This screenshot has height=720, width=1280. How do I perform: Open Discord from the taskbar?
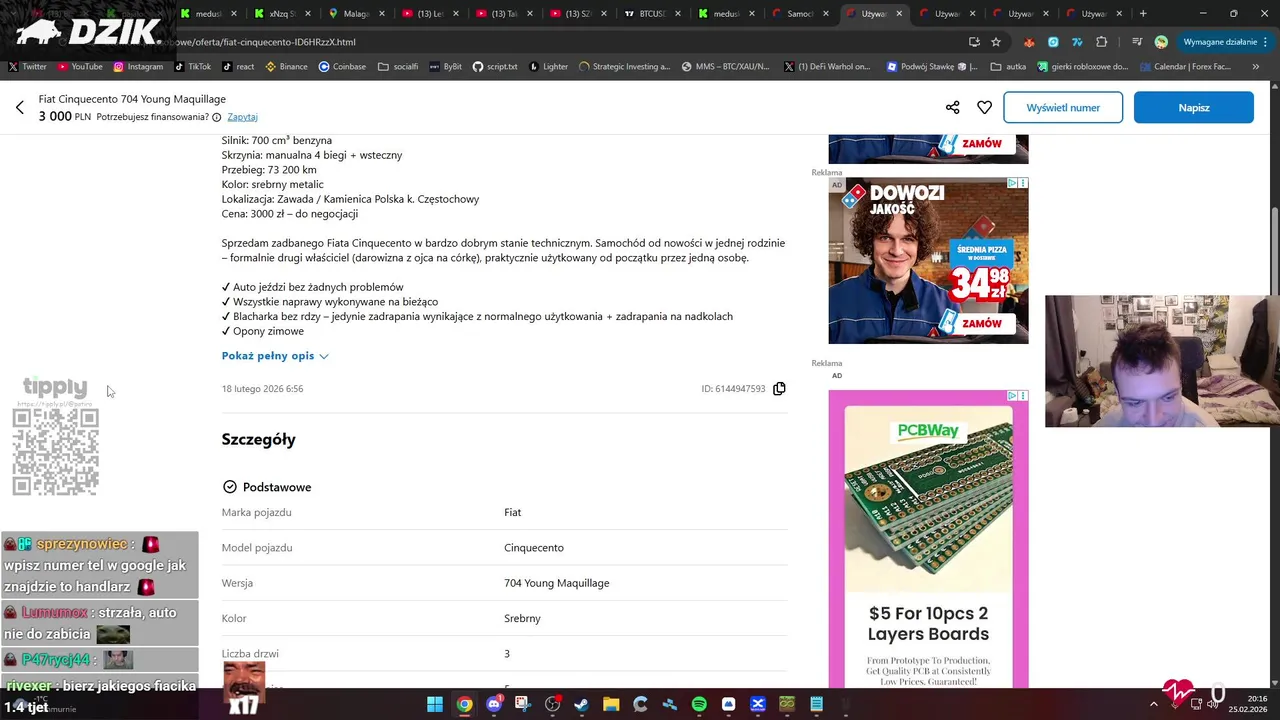tap(493, 704)
